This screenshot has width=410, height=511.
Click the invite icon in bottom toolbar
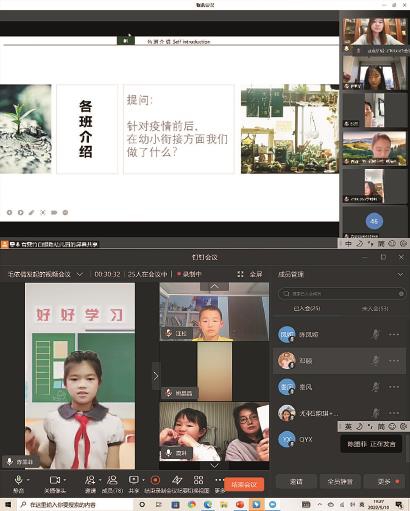tap(90, 480)
